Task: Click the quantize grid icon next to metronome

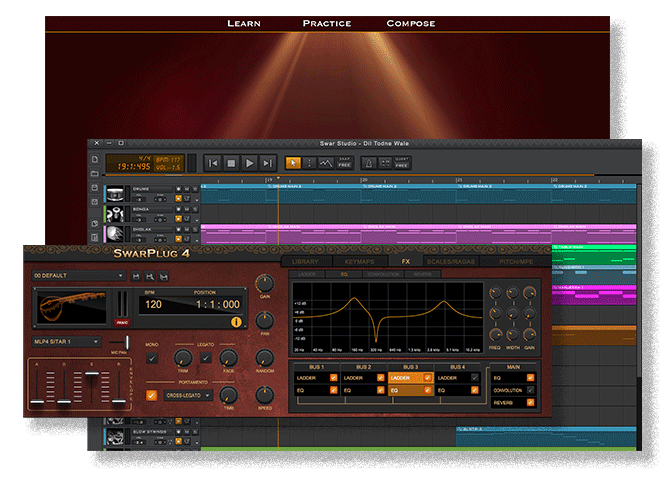Action: tap(385, 163)
